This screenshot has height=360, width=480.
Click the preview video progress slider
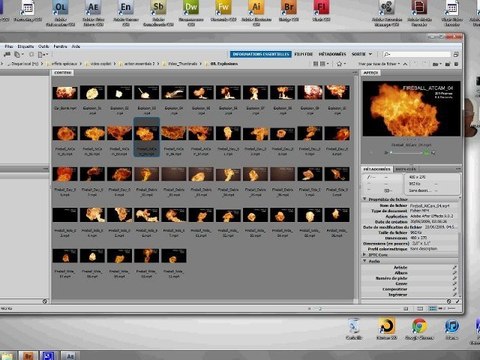pos(406,153)
